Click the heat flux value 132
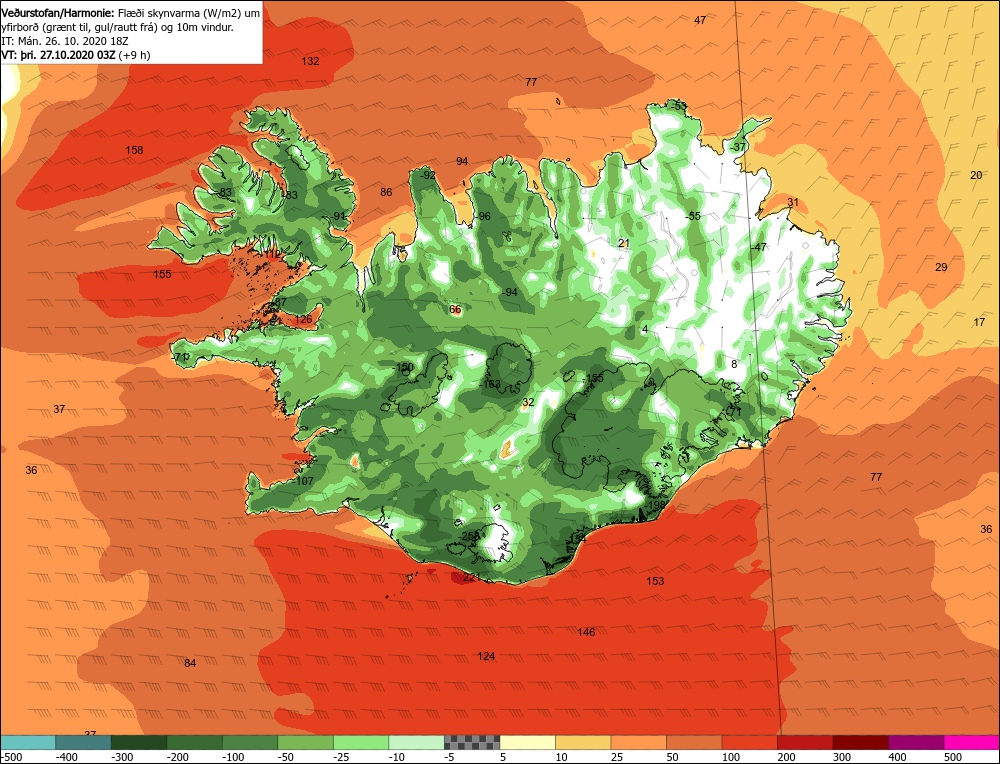Viewport: 1000px width, 764px height. pos(310,61)
